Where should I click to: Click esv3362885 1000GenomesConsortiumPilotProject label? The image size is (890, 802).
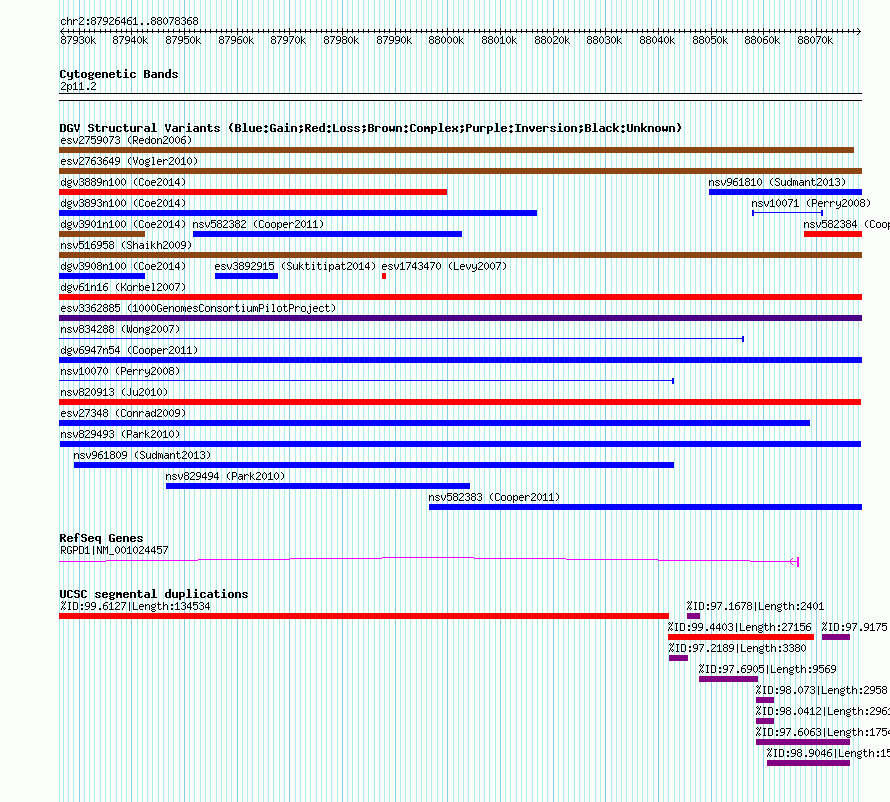[198, 308]
